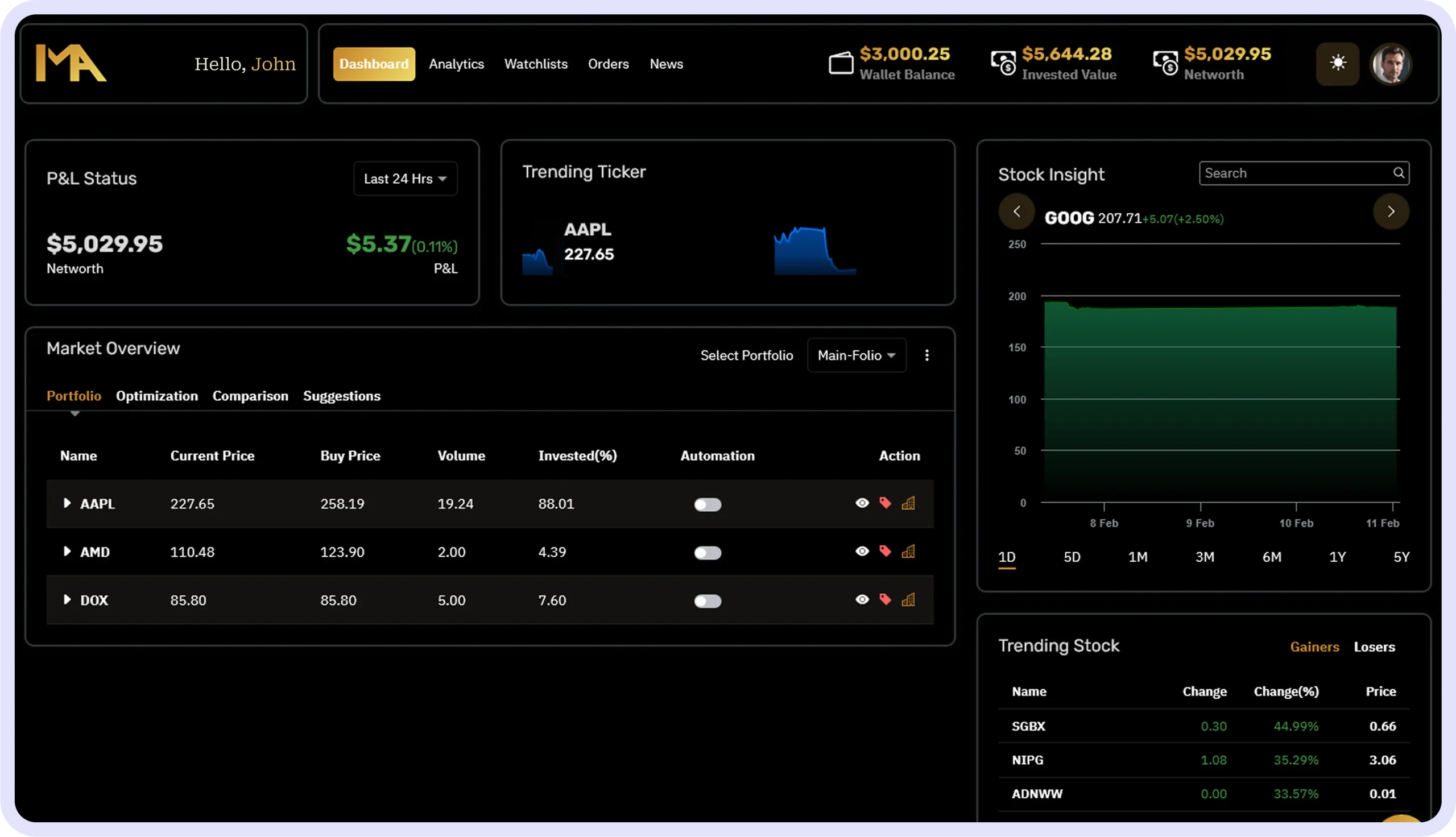The image size is (1456, 837).
Task: Open Market Overview three-dot menu
Action: click(x=926, y=355)
